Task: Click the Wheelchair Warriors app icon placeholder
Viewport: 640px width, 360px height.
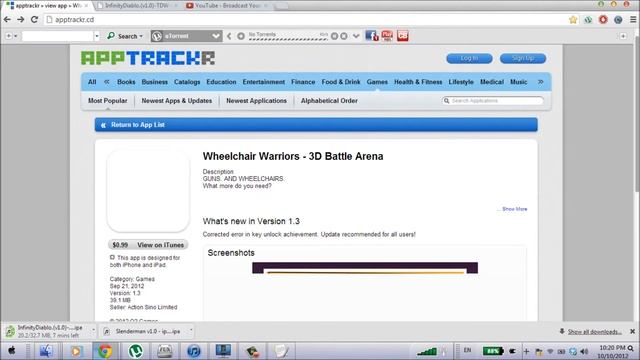Action: point(148,191)
